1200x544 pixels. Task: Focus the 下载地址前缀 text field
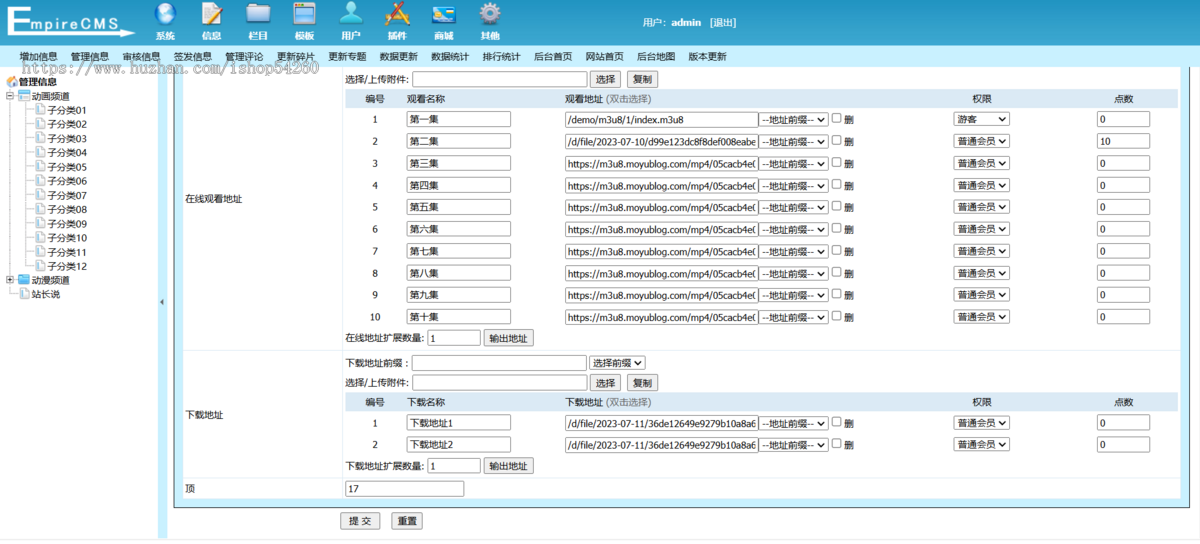pyautogui.click(x=499, y=363)
